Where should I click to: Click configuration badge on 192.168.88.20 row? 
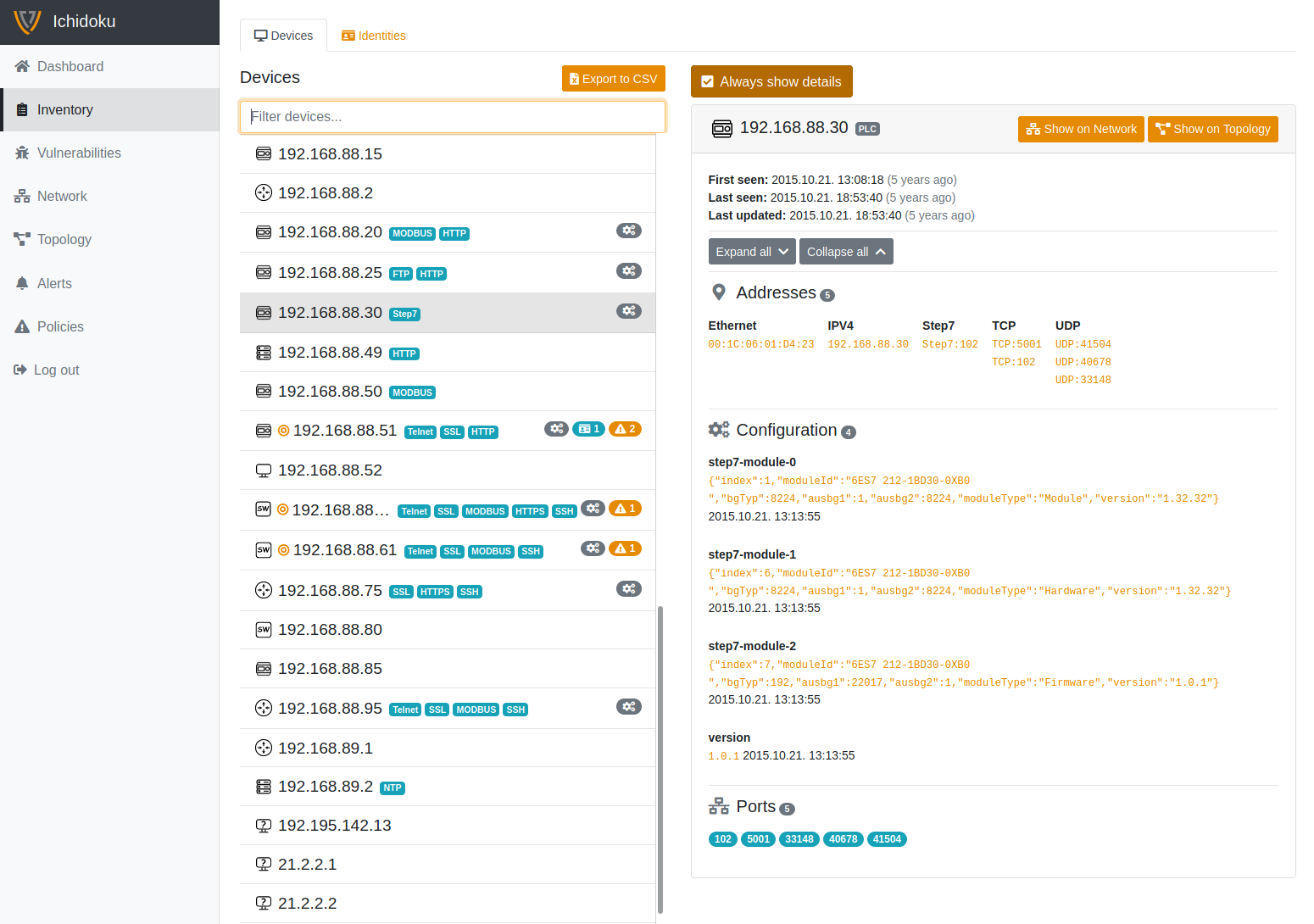(x=629, y=231)
